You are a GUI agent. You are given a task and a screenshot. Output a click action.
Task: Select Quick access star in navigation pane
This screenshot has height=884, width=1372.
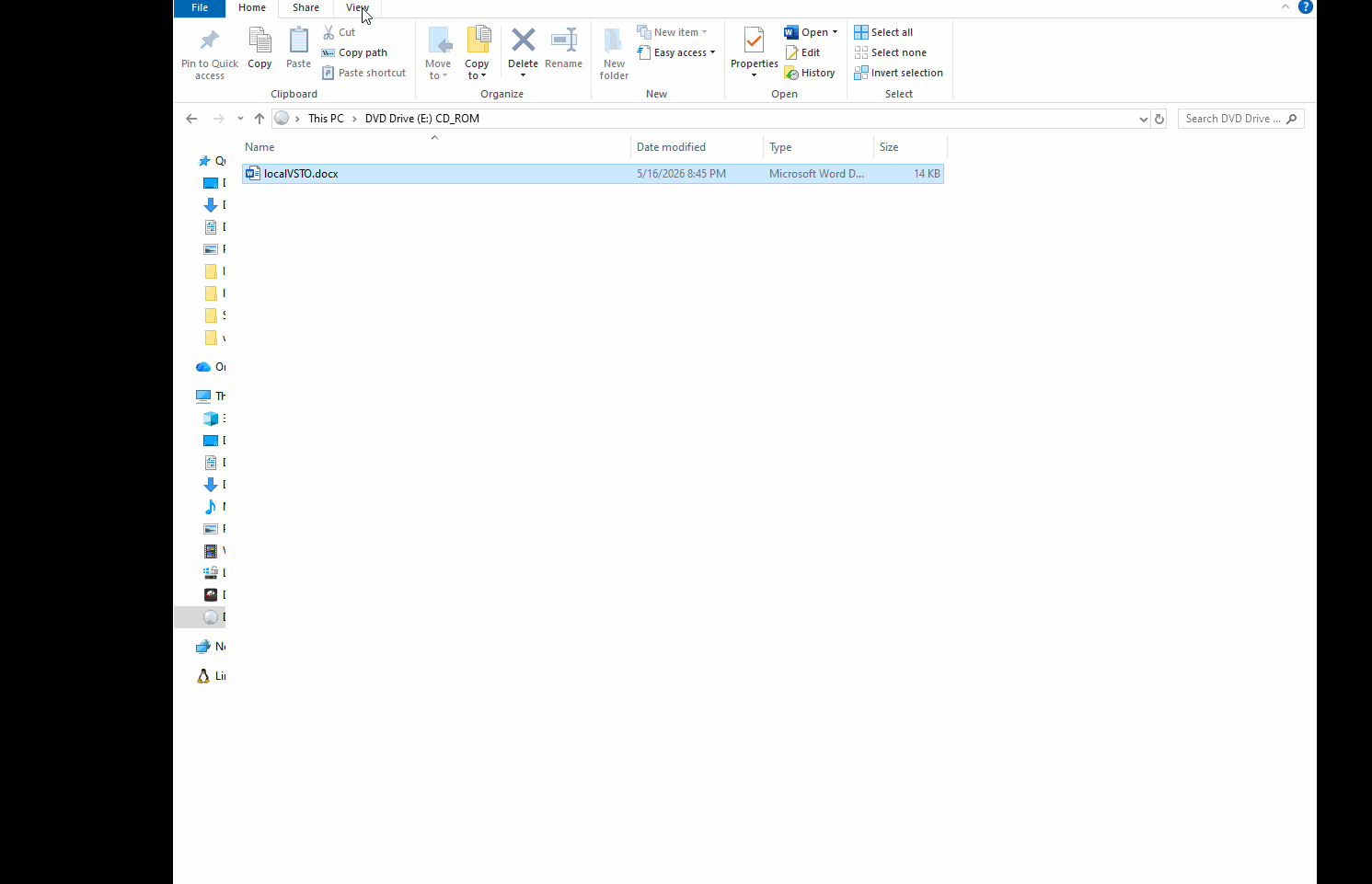(204, 161)
